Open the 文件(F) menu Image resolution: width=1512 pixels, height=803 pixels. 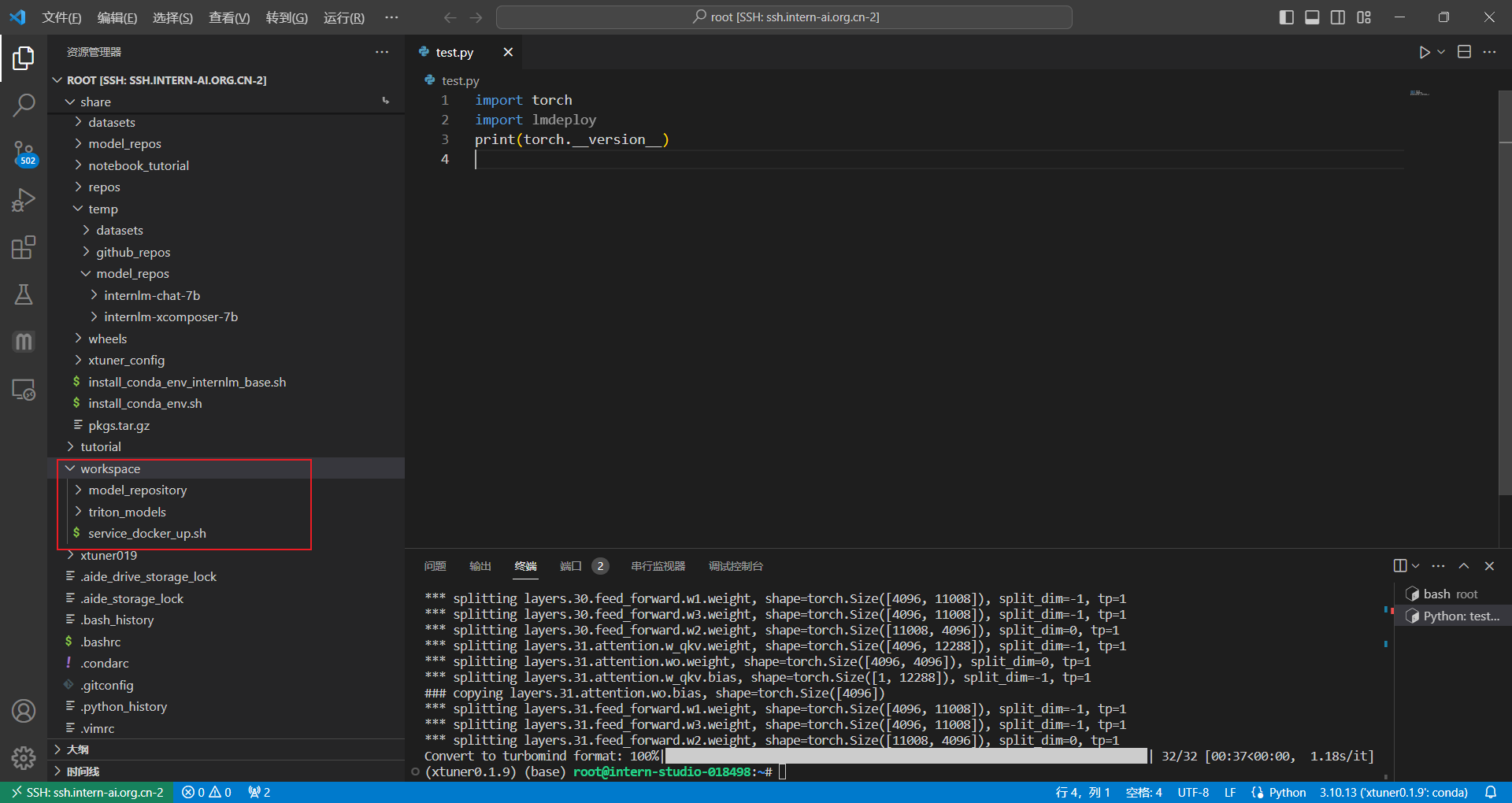pyautogui.click(x=61, y=17)
